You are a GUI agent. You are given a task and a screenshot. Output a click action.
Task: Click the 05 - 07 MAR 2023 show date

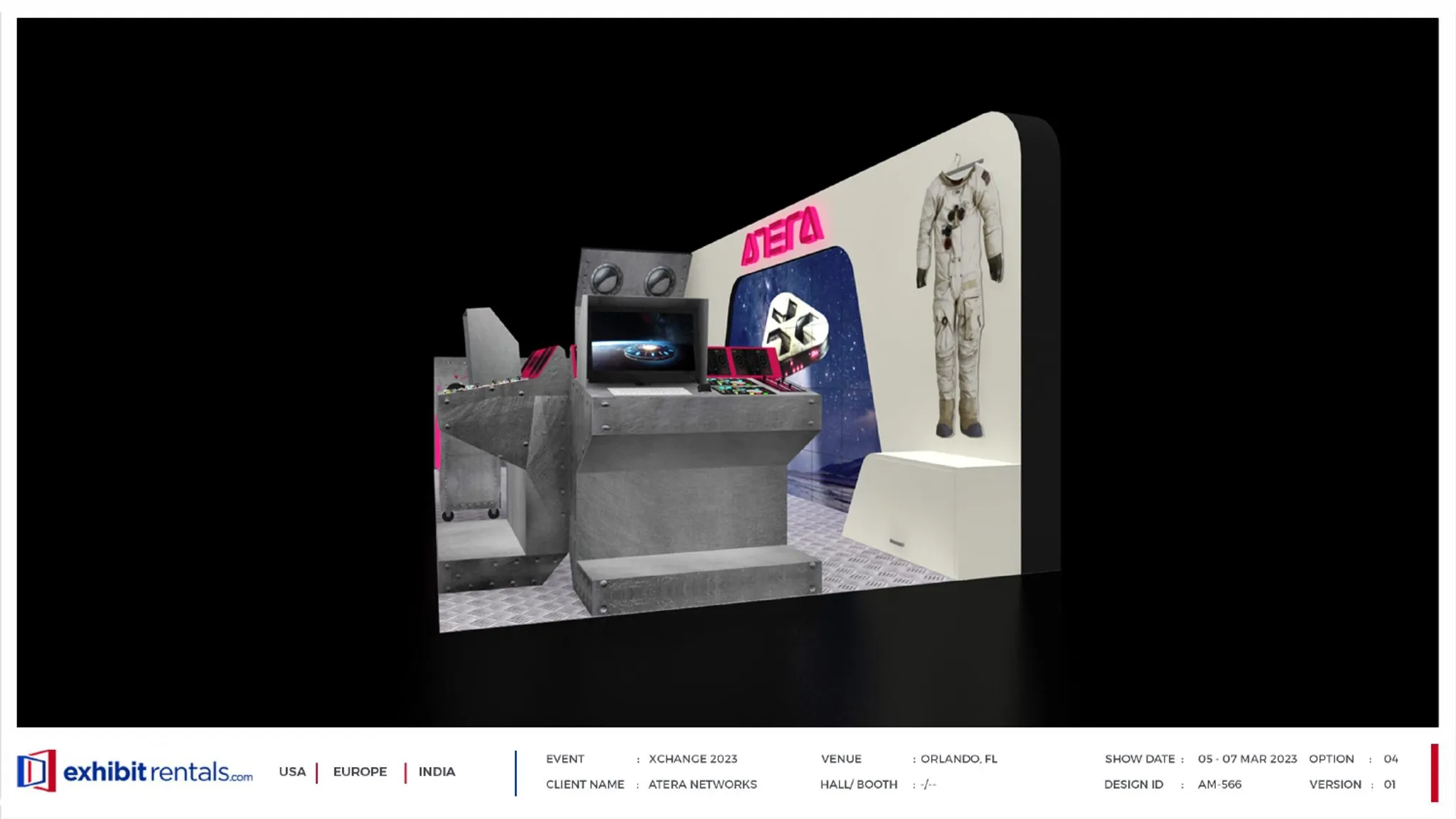(1247, 759)
